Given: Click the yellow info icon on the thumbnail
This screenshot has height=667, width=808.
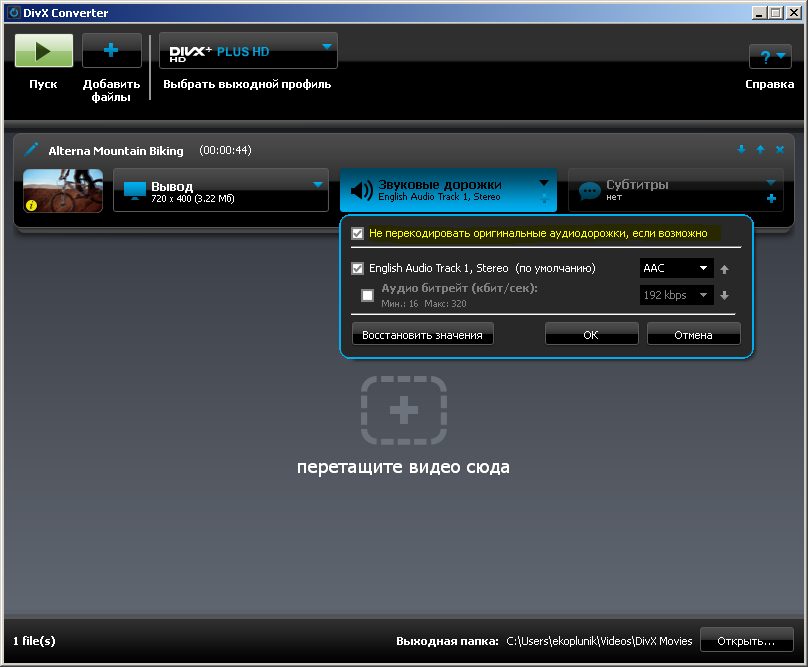Looking at the screenshot, I should pyautogui.click(x=31, y=205).
